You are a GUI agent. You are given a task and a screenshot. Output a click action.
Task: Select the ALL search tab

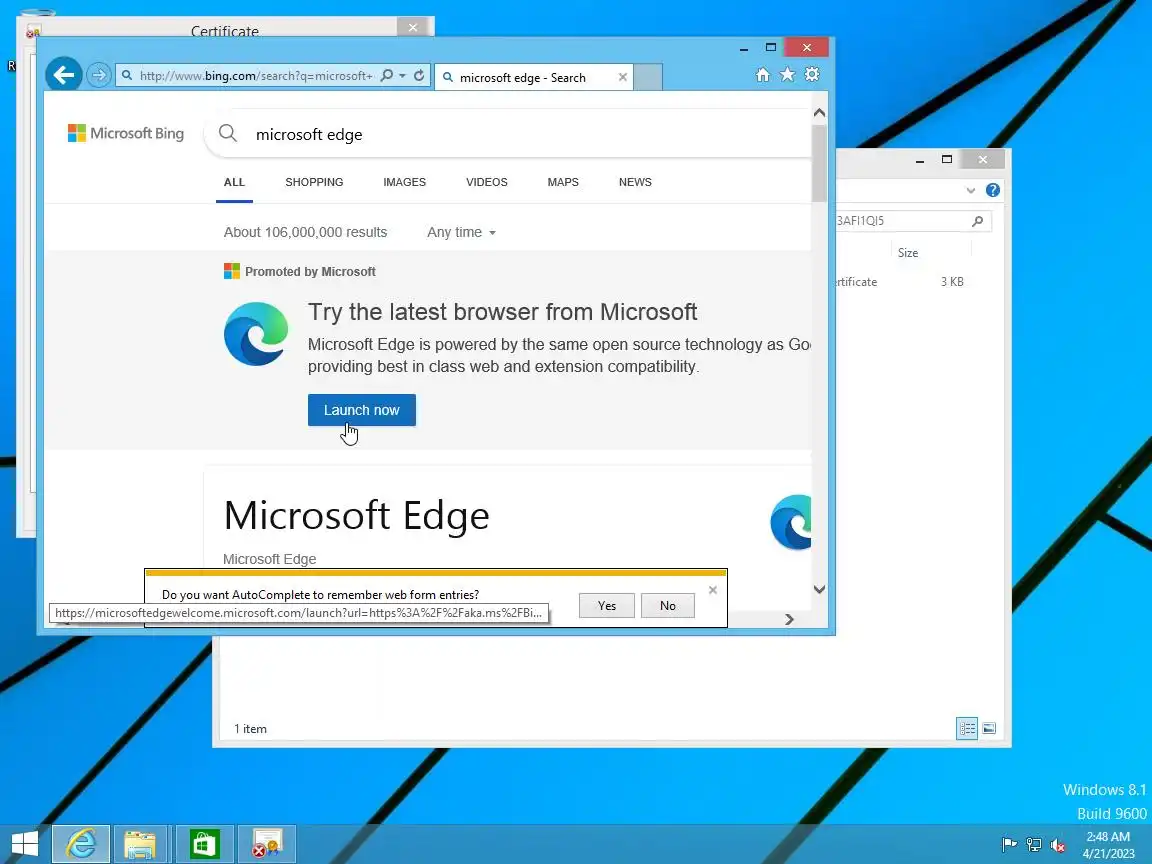234,182
